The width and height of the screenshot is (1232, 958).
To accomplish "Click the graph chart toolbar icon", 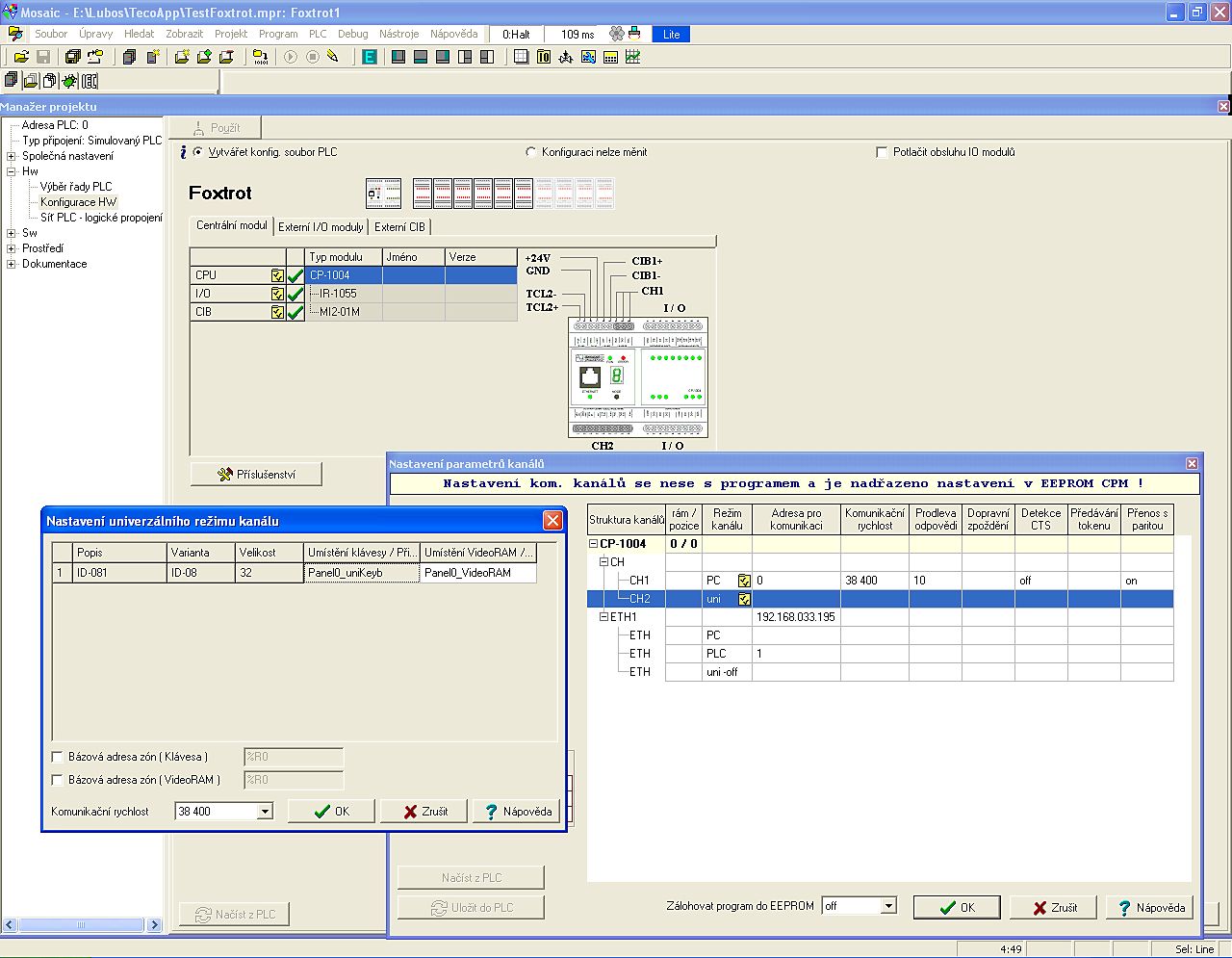I will pos(632,58).
